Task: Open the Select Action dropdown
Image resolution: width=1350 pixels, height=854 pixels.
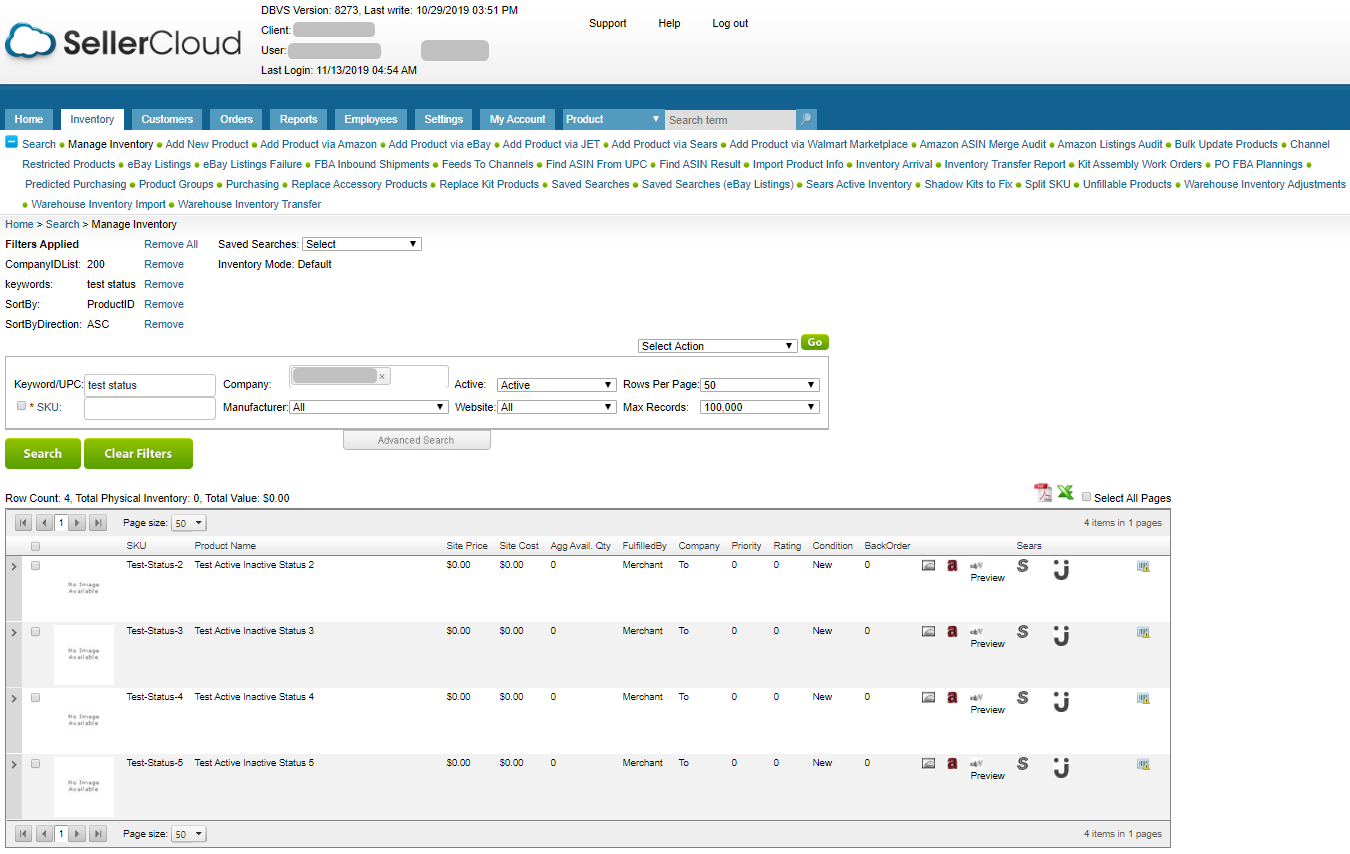Action: pos(717,346)
